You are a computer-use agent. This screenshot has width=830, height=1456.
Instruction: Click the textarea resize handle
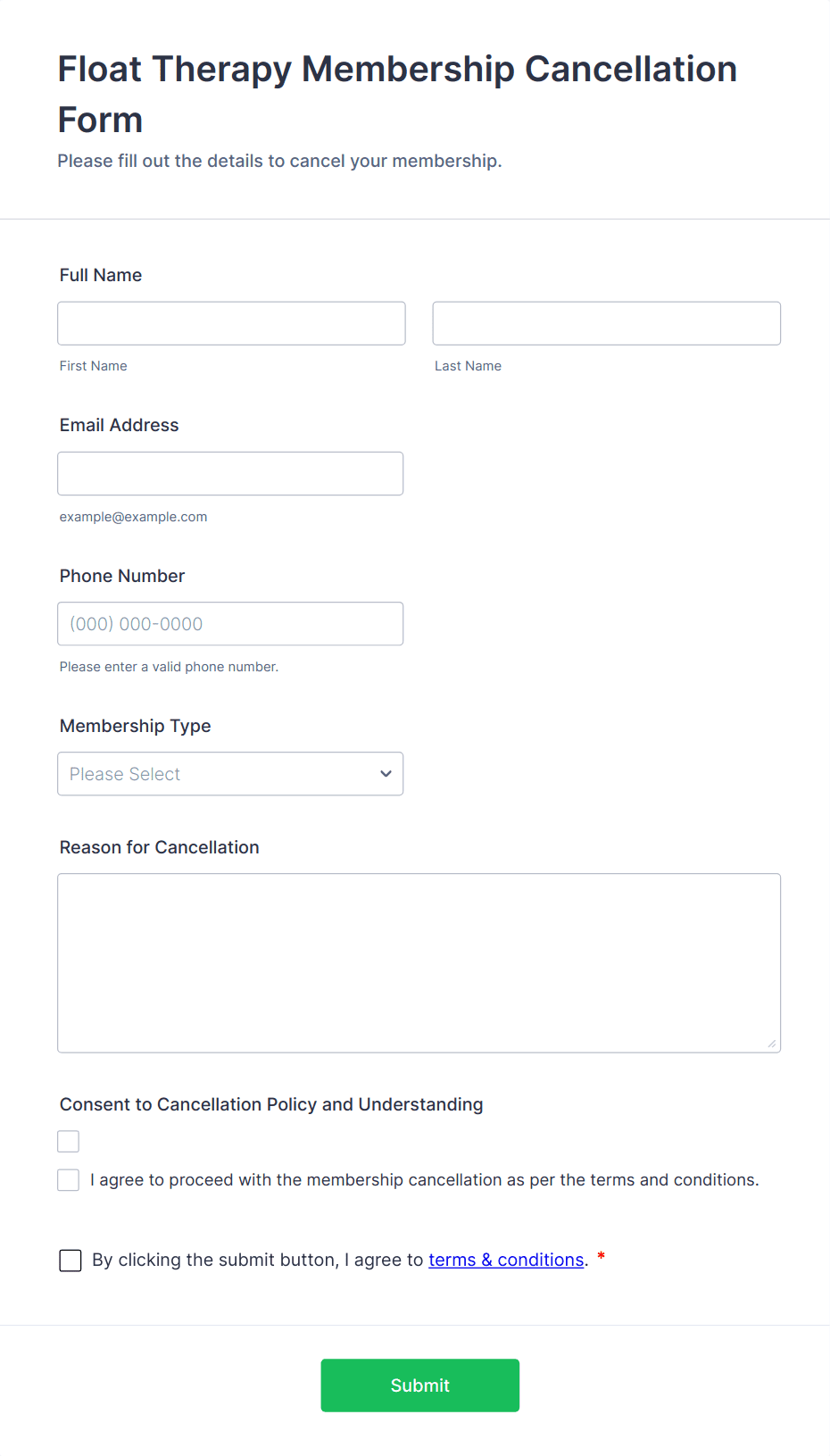point(772,1044)
